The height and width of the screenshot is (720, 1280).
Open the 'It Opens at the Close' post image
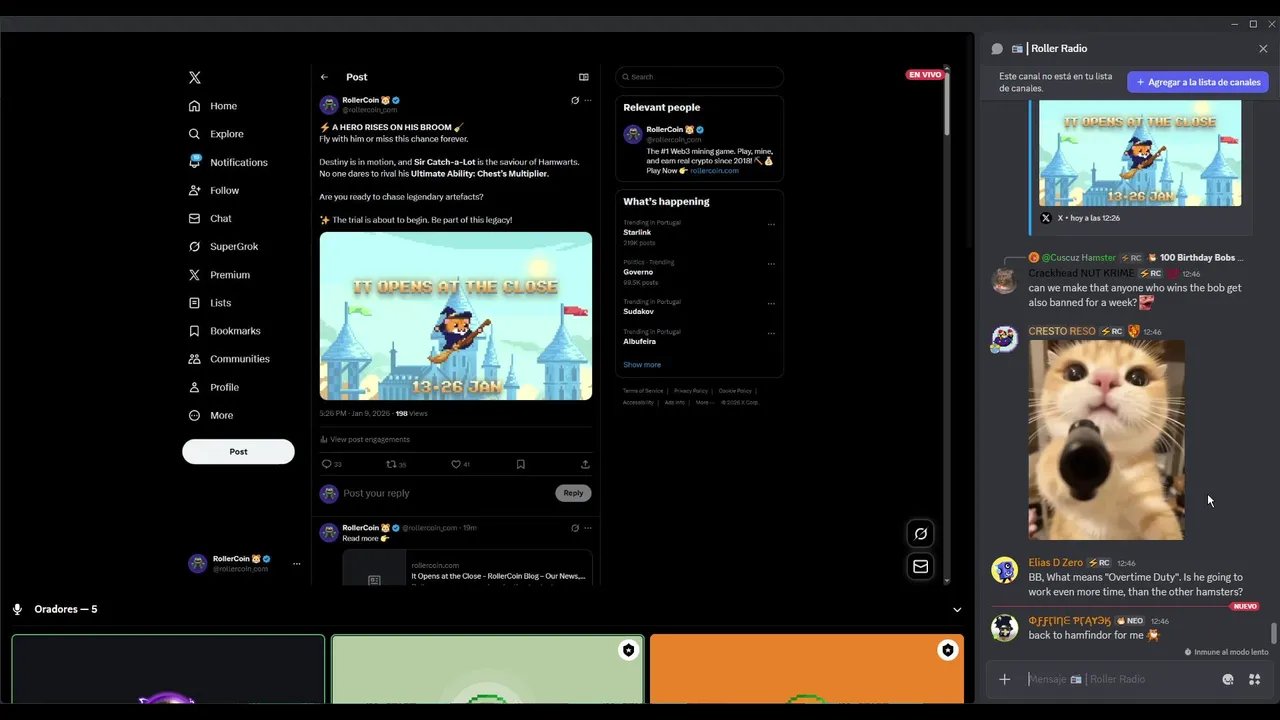pos(456,316)
